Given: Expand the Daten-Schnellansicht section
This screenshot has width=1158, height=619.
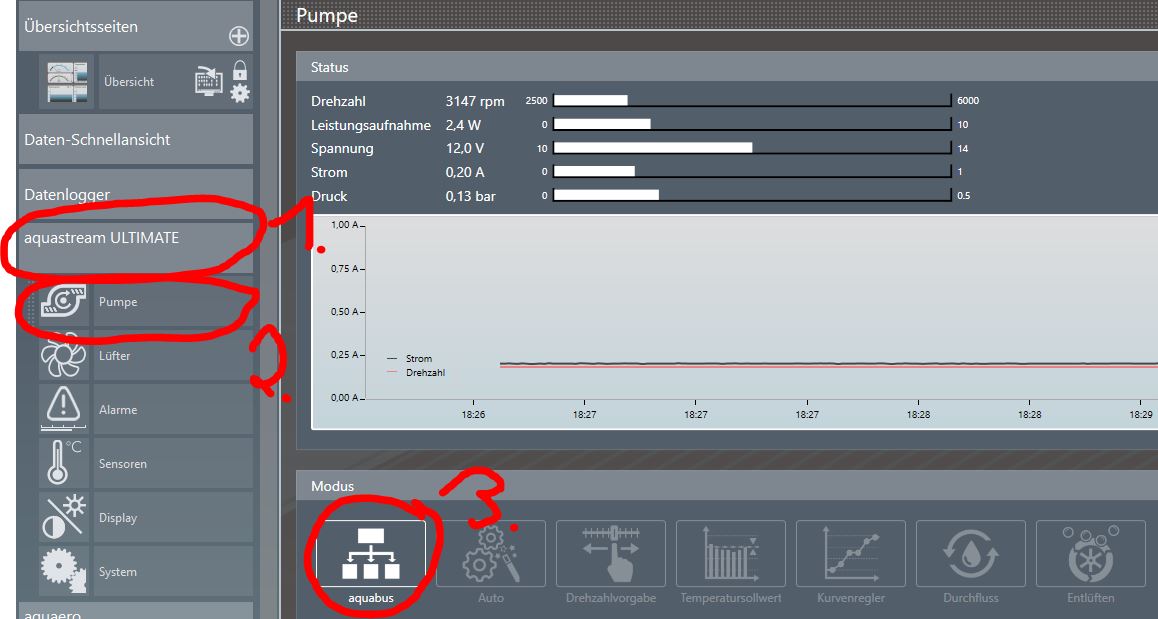Looking at the screenshot, I should (135, 140).
